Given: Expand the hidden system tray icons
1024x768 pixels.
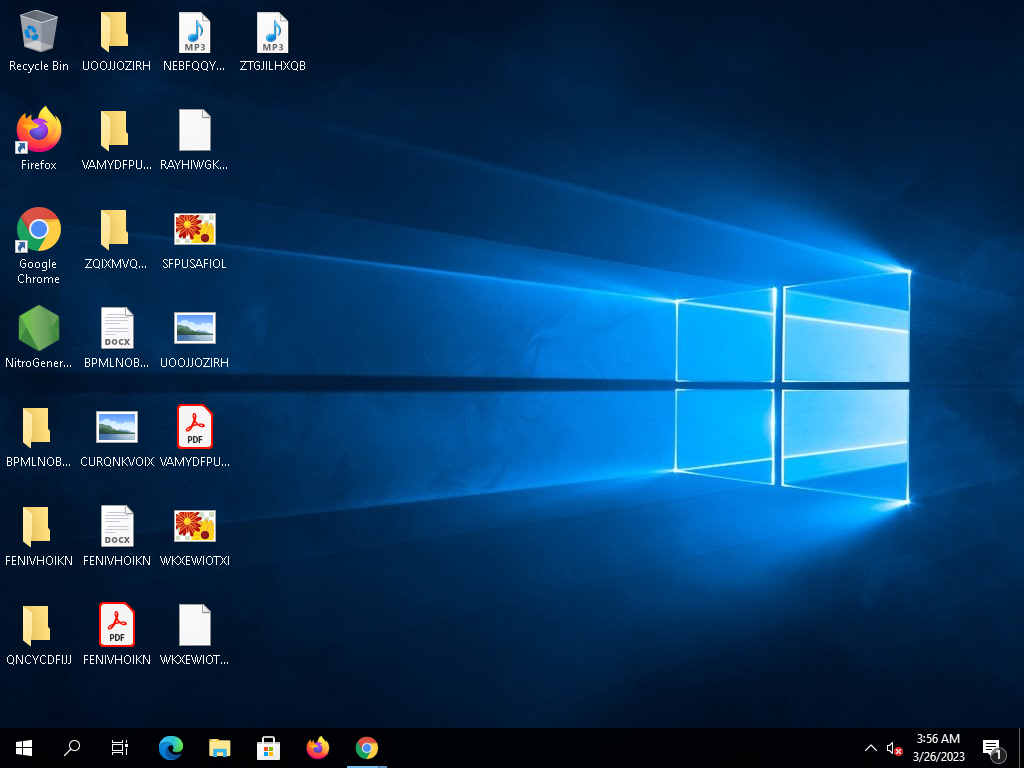Looking at the screenshot, I should 870,748.
